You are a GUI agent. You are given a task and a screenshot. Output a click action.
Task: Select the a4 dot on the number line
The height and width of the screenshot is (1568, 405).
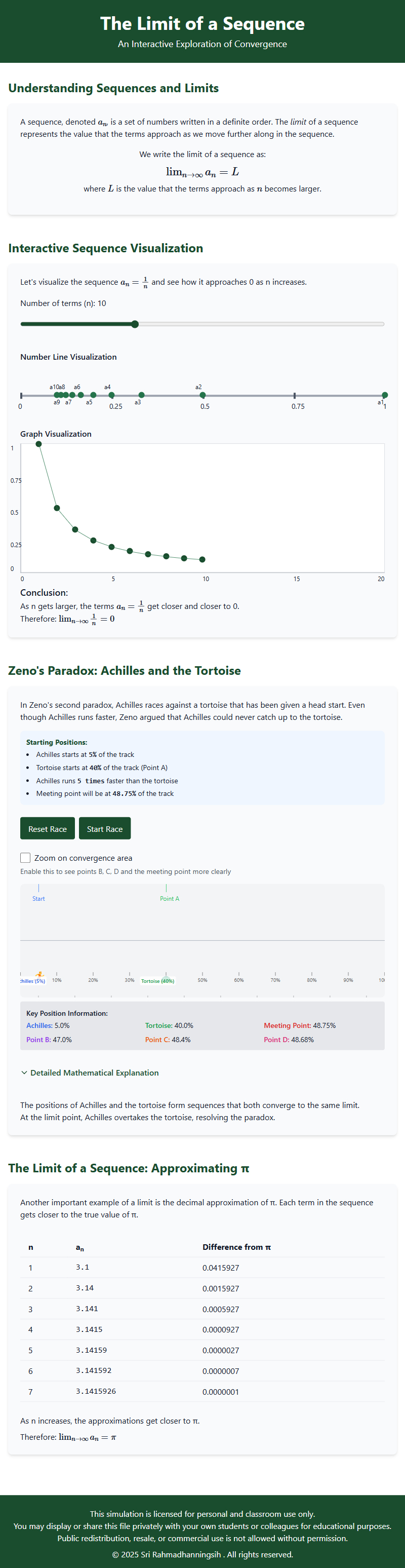click(111, 395)
